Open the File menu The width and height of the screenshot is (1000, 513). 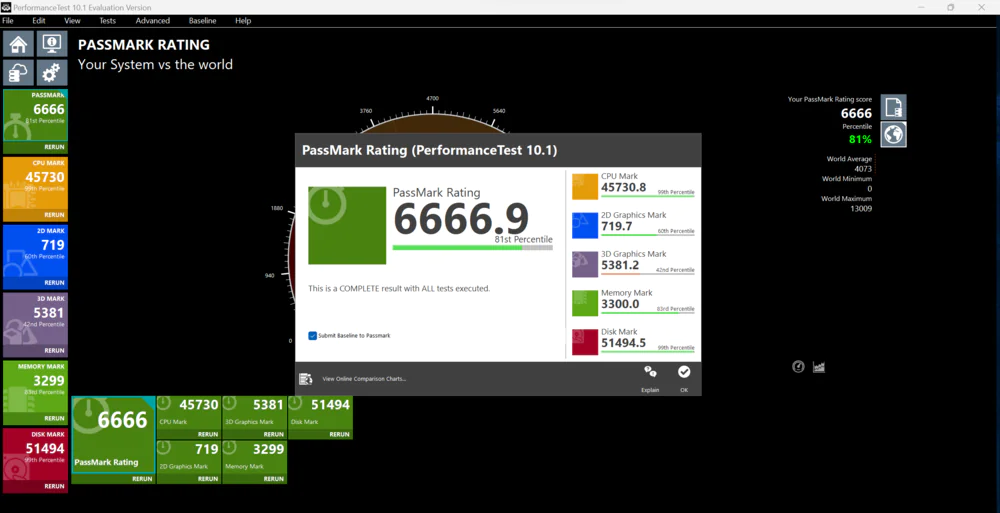(8, 20)
